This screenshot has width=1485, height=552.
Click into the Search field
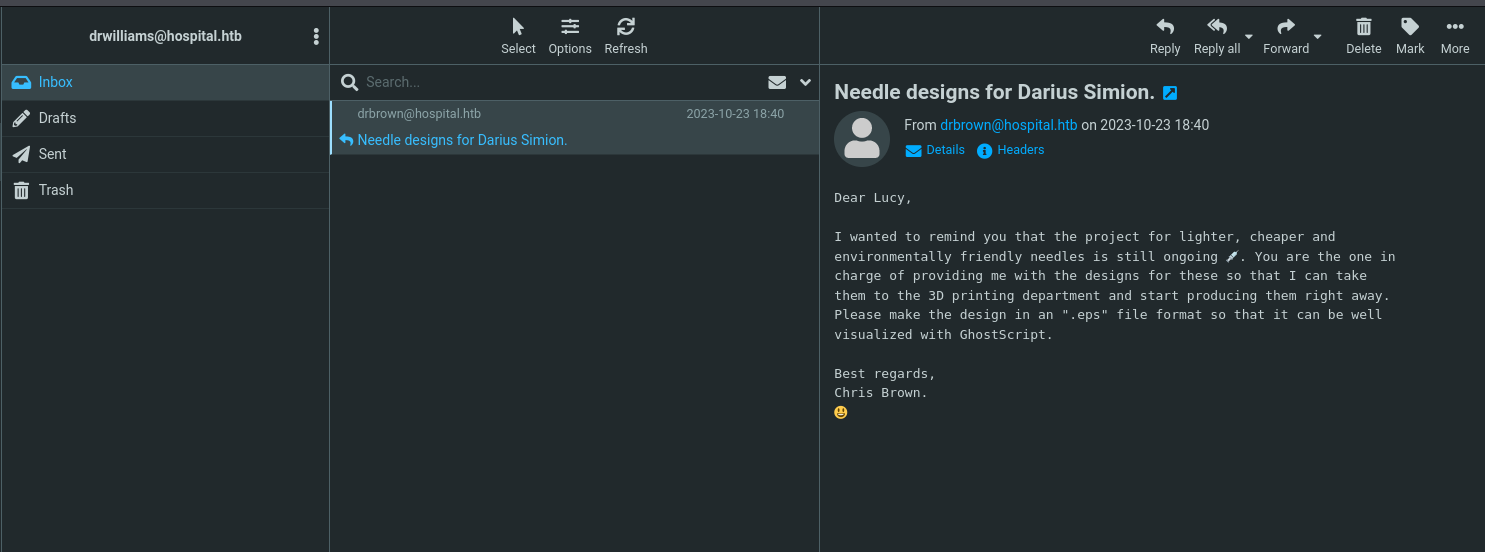[560, 82]
